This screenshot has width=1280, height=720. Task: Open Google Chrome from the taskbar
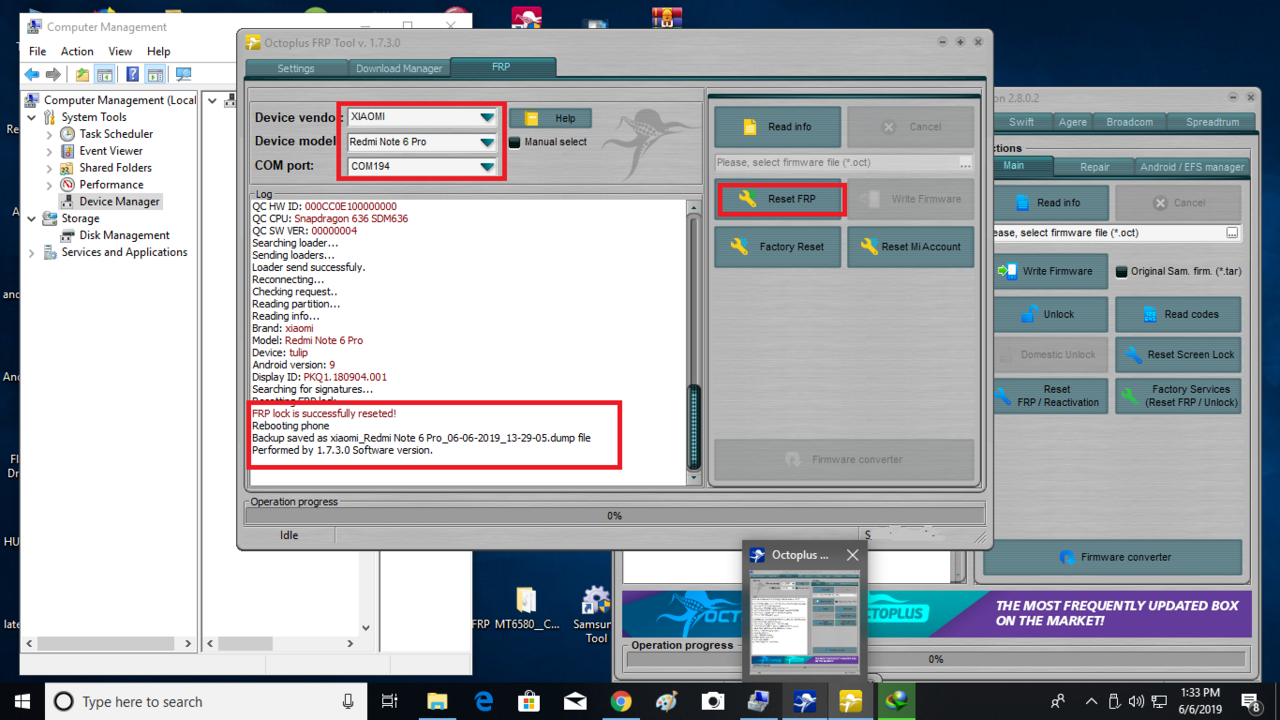621,702
